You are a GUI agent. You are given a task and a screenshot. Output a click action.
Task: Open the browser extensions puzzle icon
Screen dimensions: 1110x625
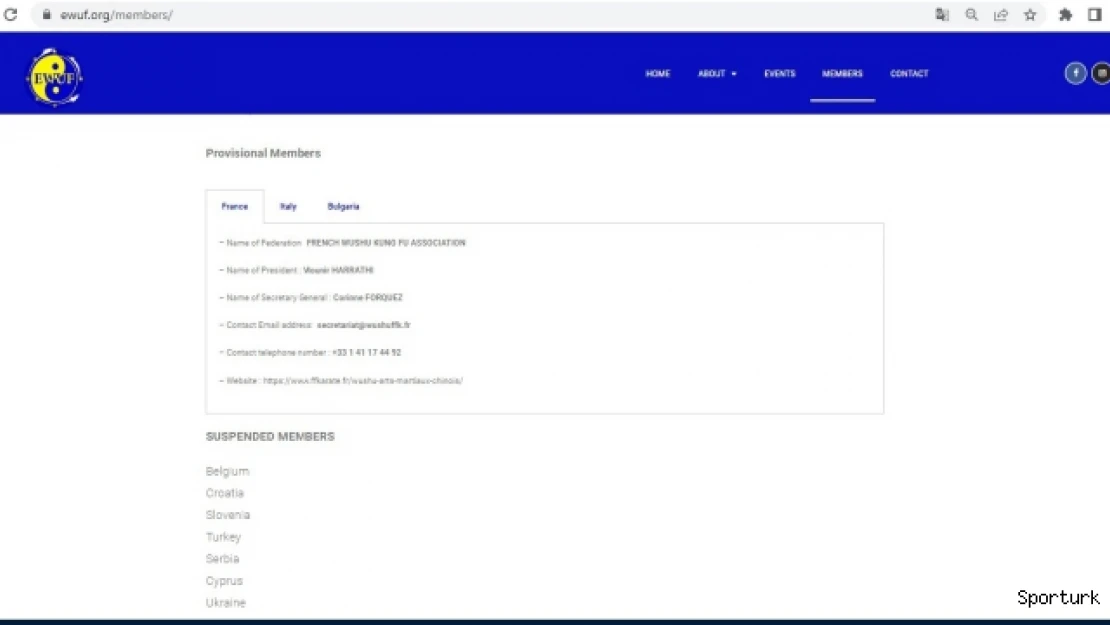tap(1066, 15)
